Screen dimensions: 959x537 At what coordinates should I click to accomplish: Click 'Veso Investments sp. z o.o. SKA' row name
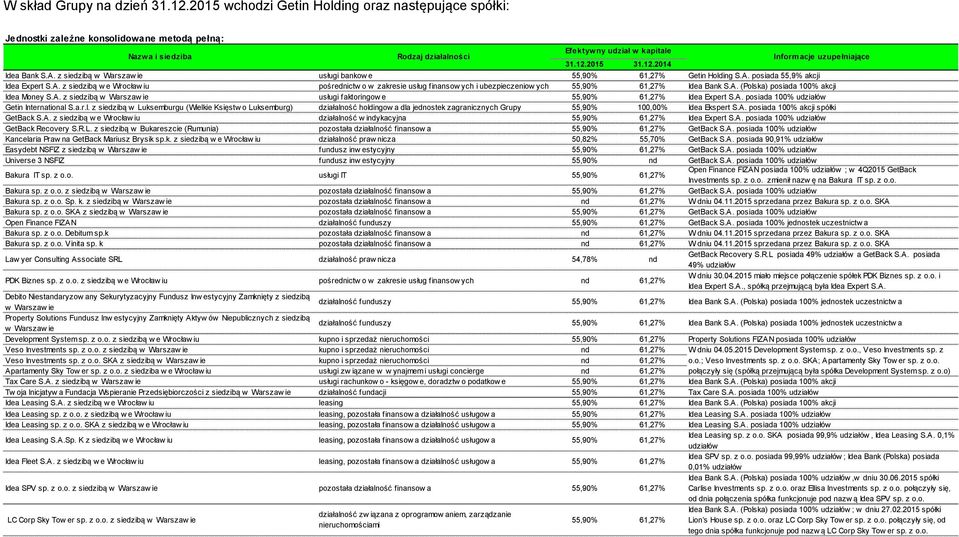[105, 360]
